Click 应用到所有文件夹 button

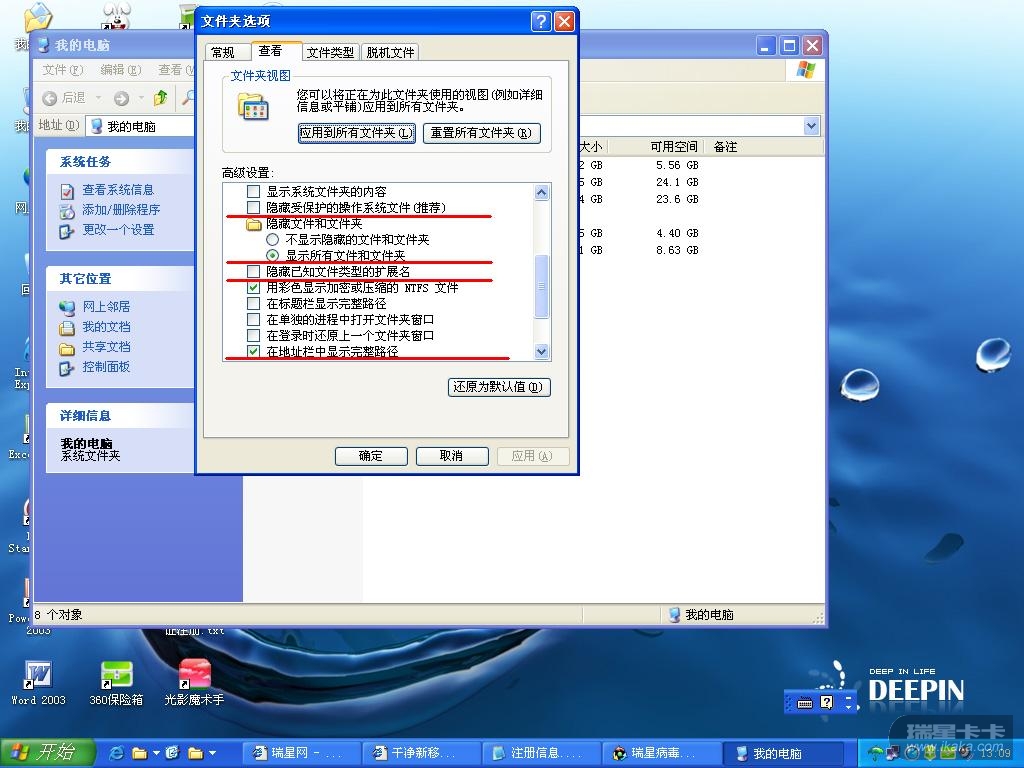click(x=357, y=133)
